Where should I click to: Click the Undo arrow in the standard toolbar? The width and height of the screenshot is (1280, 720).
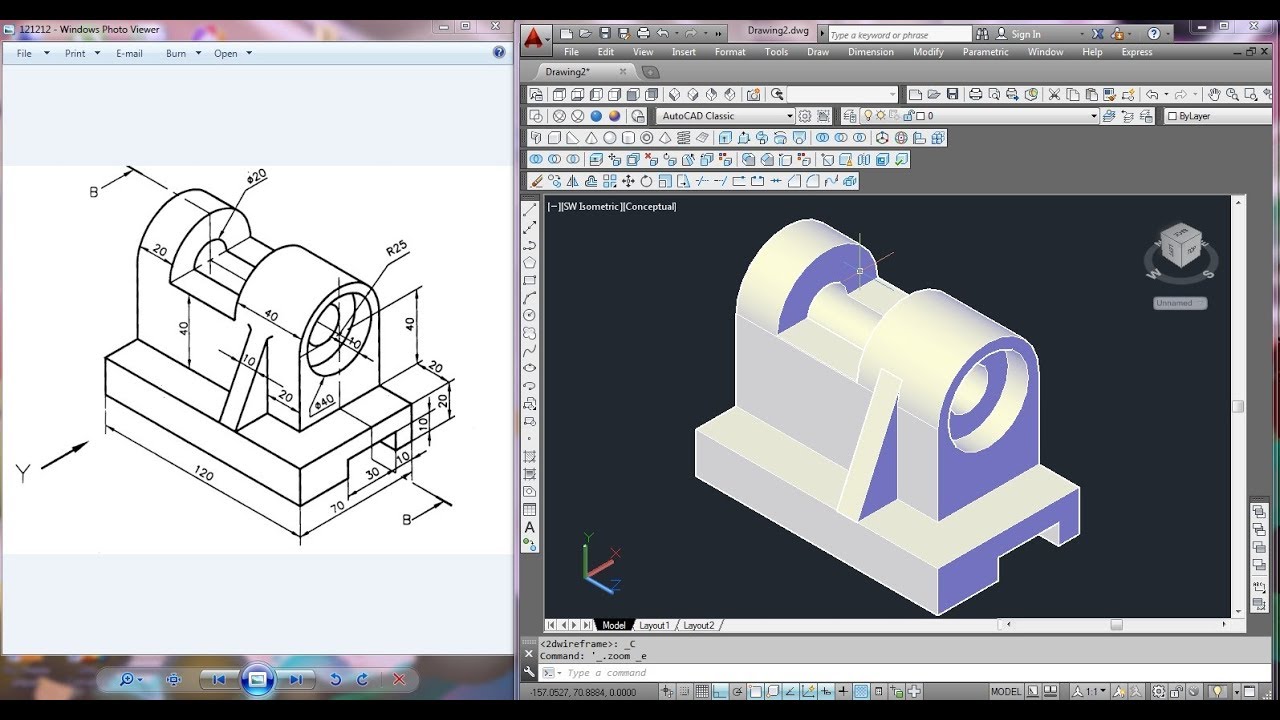pyautogui.click(x=1152, y=94)
